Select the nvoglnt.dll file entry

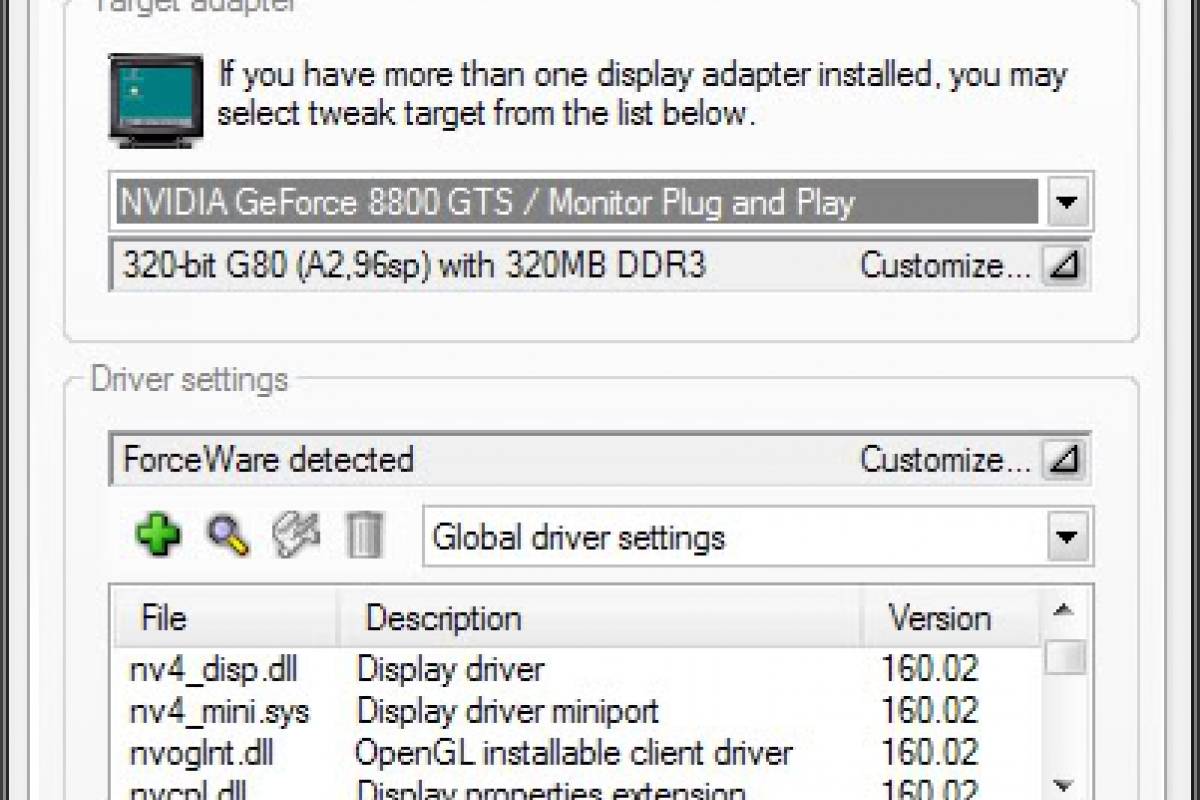(x=202, y=753)
